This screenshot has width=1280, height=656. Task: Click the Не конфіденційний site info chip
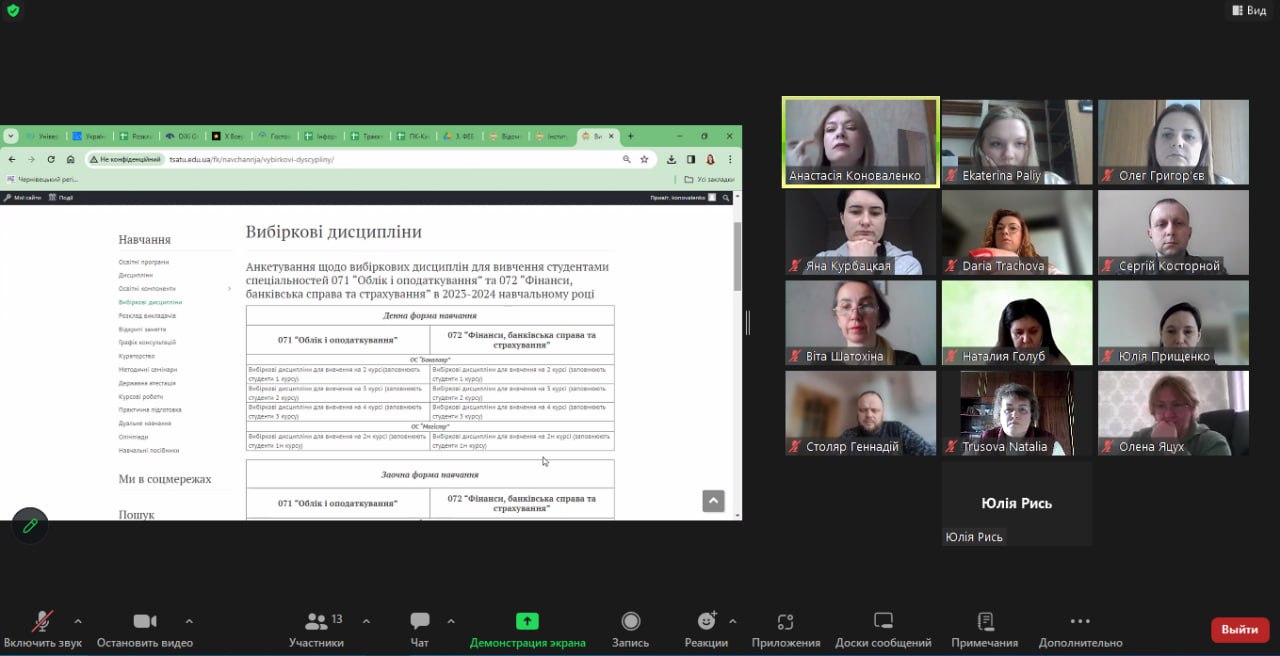pyautogui.click(x=125, y=159)
